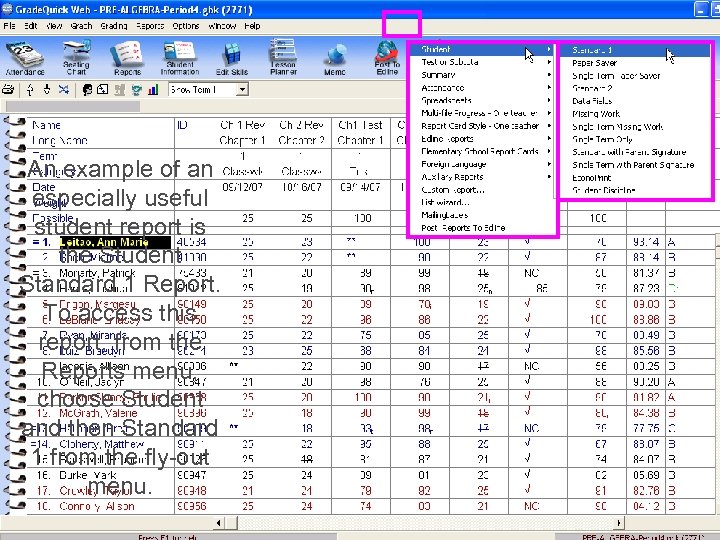Expand the Show Term dropdown
The image size is (720, 540).
241,90
